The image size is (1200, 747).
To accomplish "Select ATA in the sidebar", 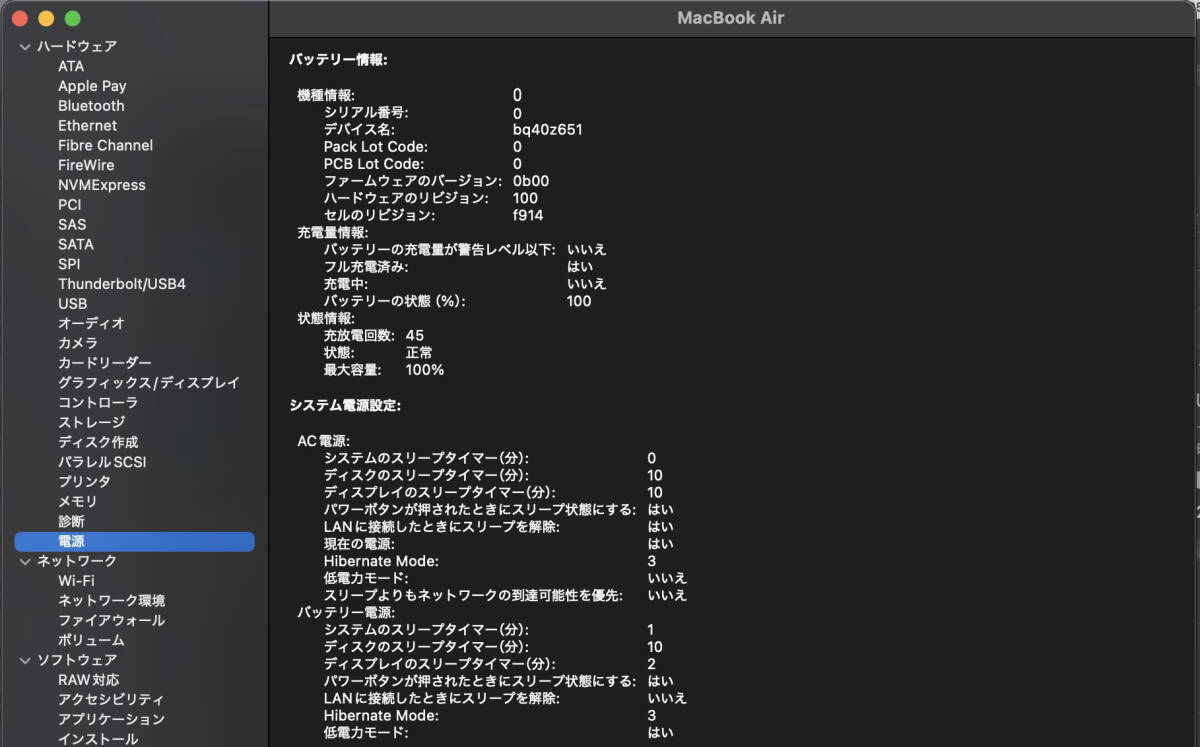I will coord(71,66).
